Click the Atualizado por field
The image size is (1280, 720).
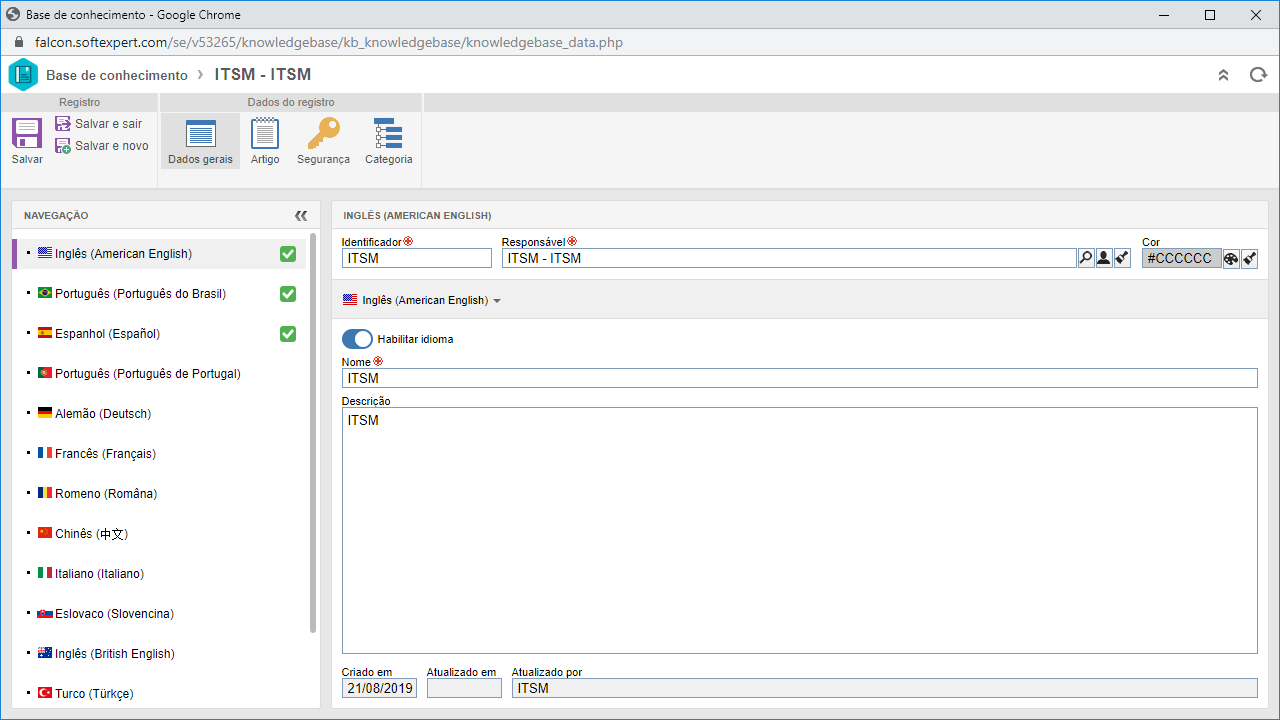(884, 688)
